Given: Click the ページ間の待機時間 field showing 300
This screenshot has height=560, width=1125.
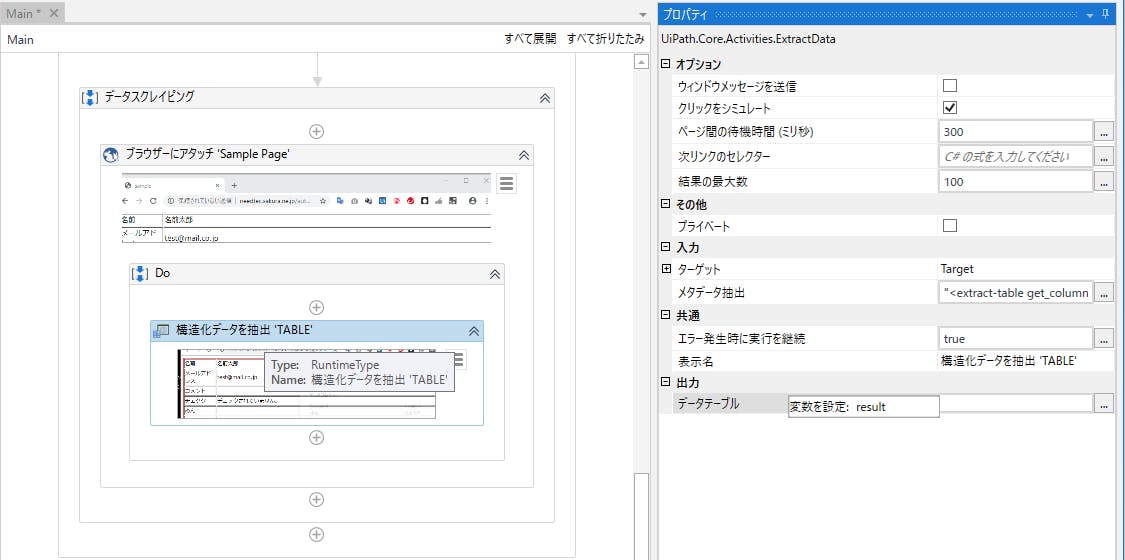Looking at the screenshot, I should pos(1015,132).
